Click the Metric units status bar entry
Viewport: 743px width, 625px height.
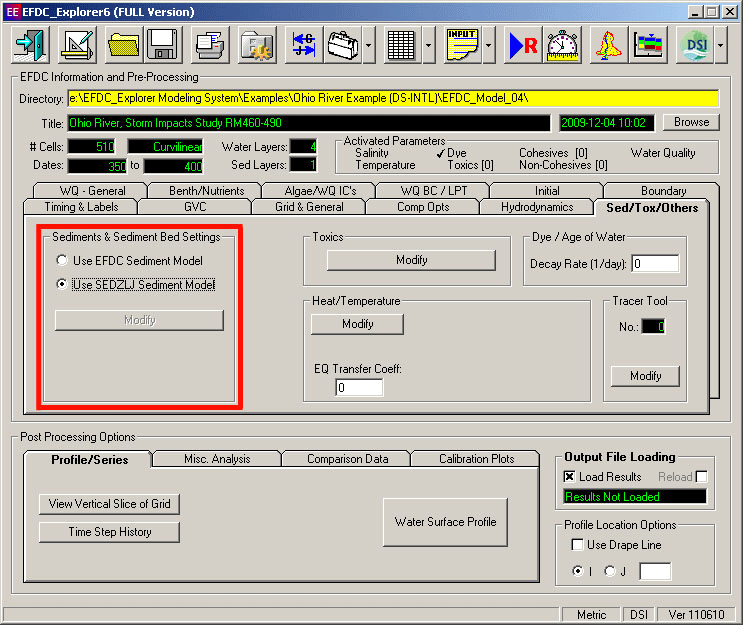(x=591, y=615)
